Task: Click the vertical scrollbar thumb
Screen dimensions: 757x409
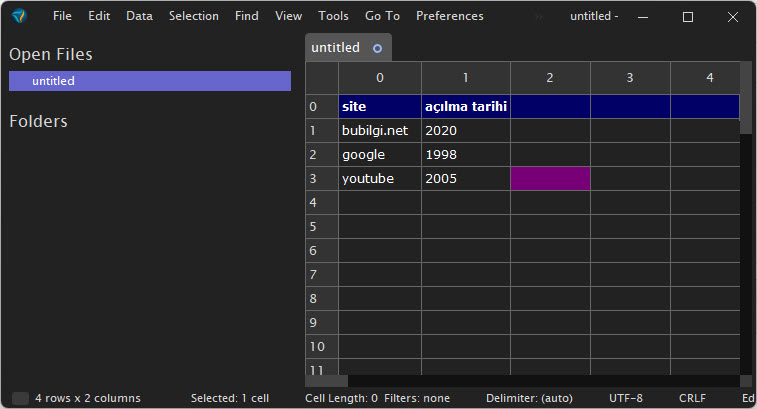Action: pyautogui.click(x=745, y=98)
